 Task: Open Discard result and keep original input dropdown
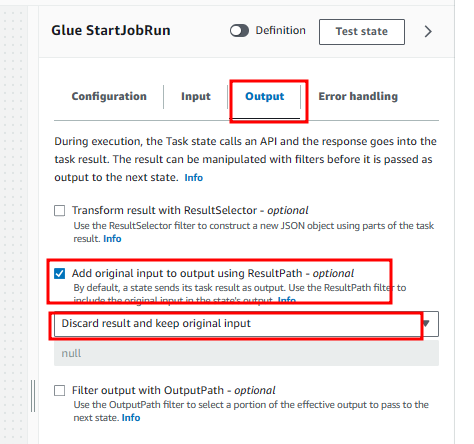click(x=246, y=324)
